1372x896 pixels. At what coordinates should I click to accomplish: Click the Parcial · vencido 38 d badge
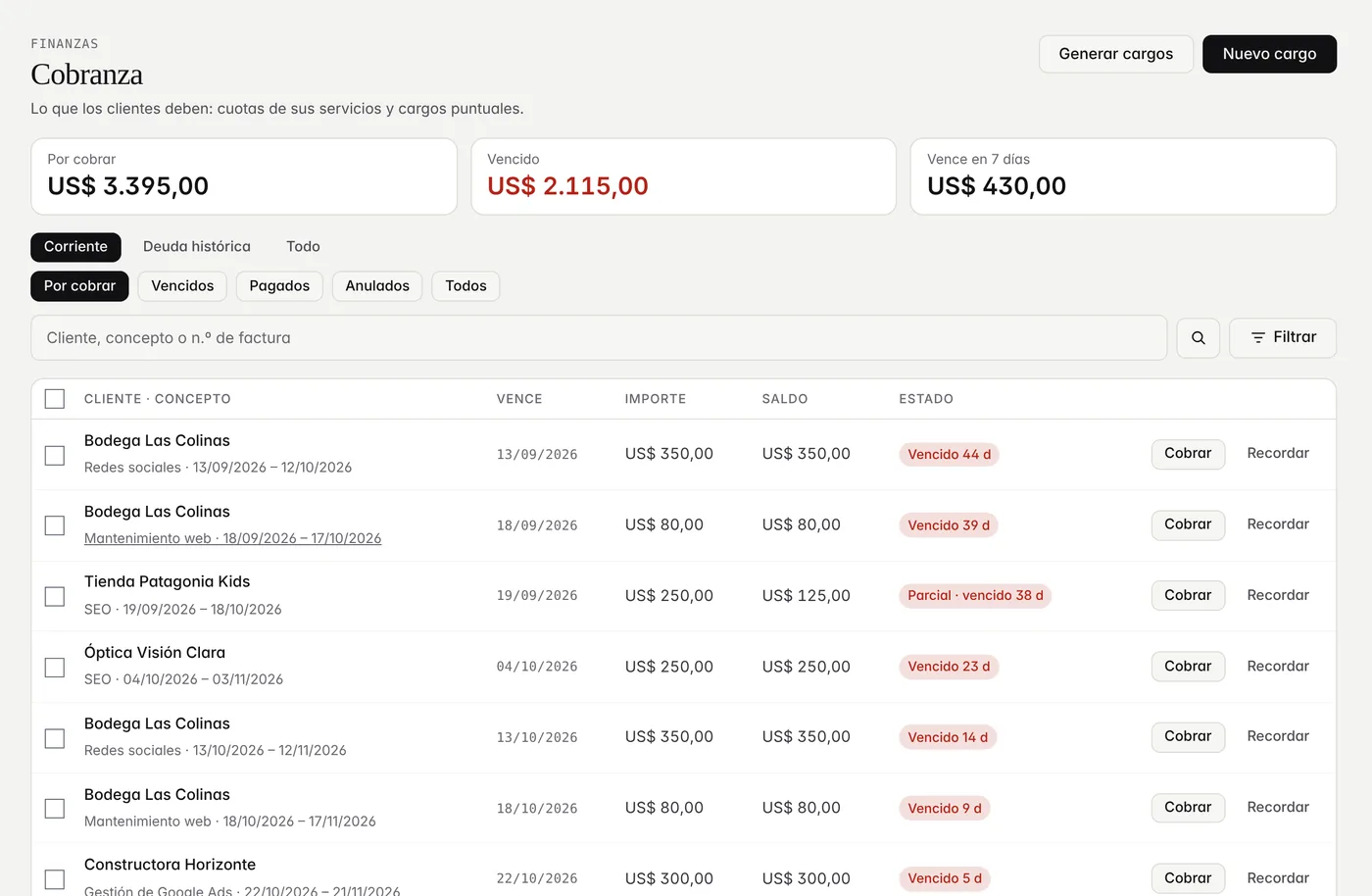pos(975,596)
